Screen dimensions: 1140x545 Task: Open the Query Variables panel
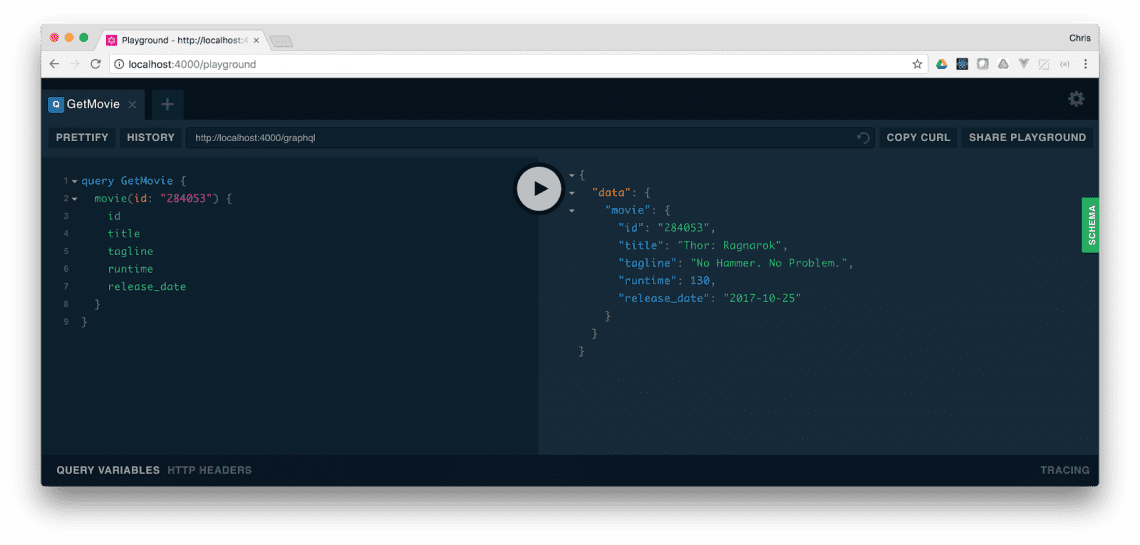pos(108,470)
